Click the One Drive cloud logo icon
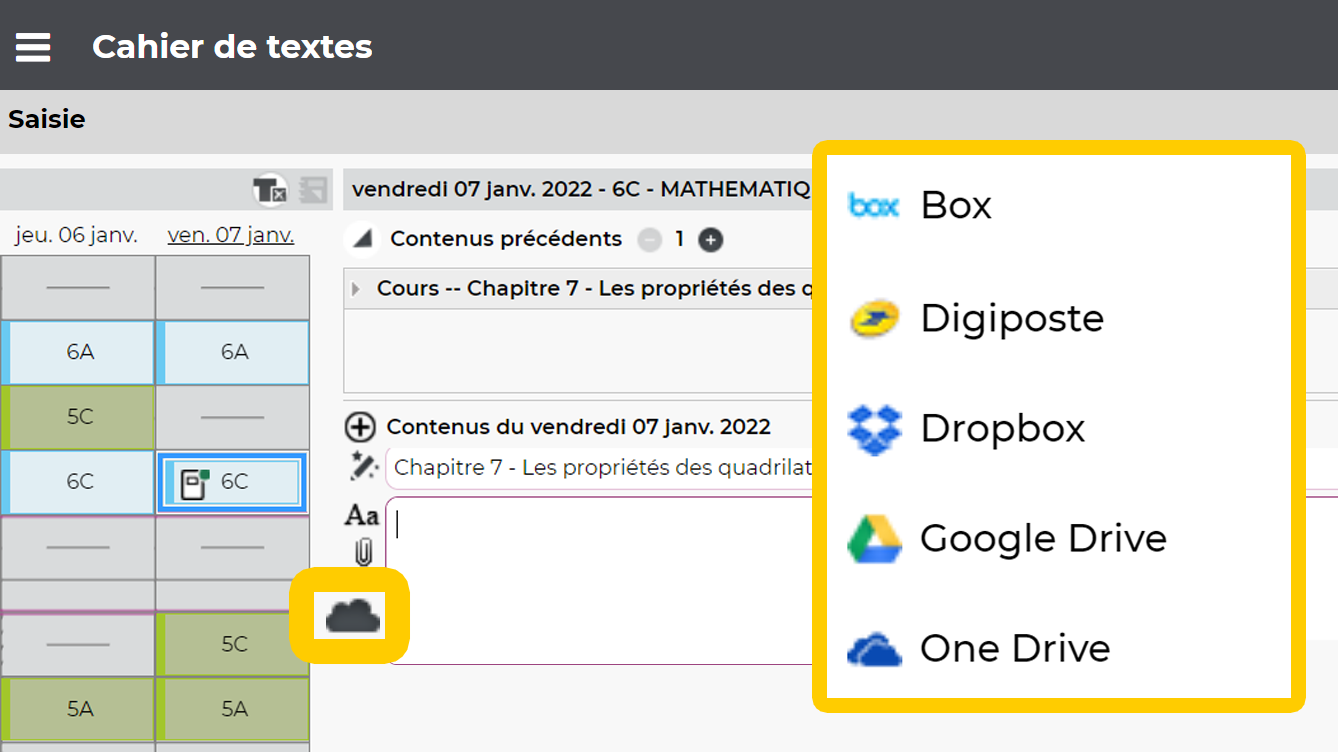Screen dimensions: 1338x752 874,649
